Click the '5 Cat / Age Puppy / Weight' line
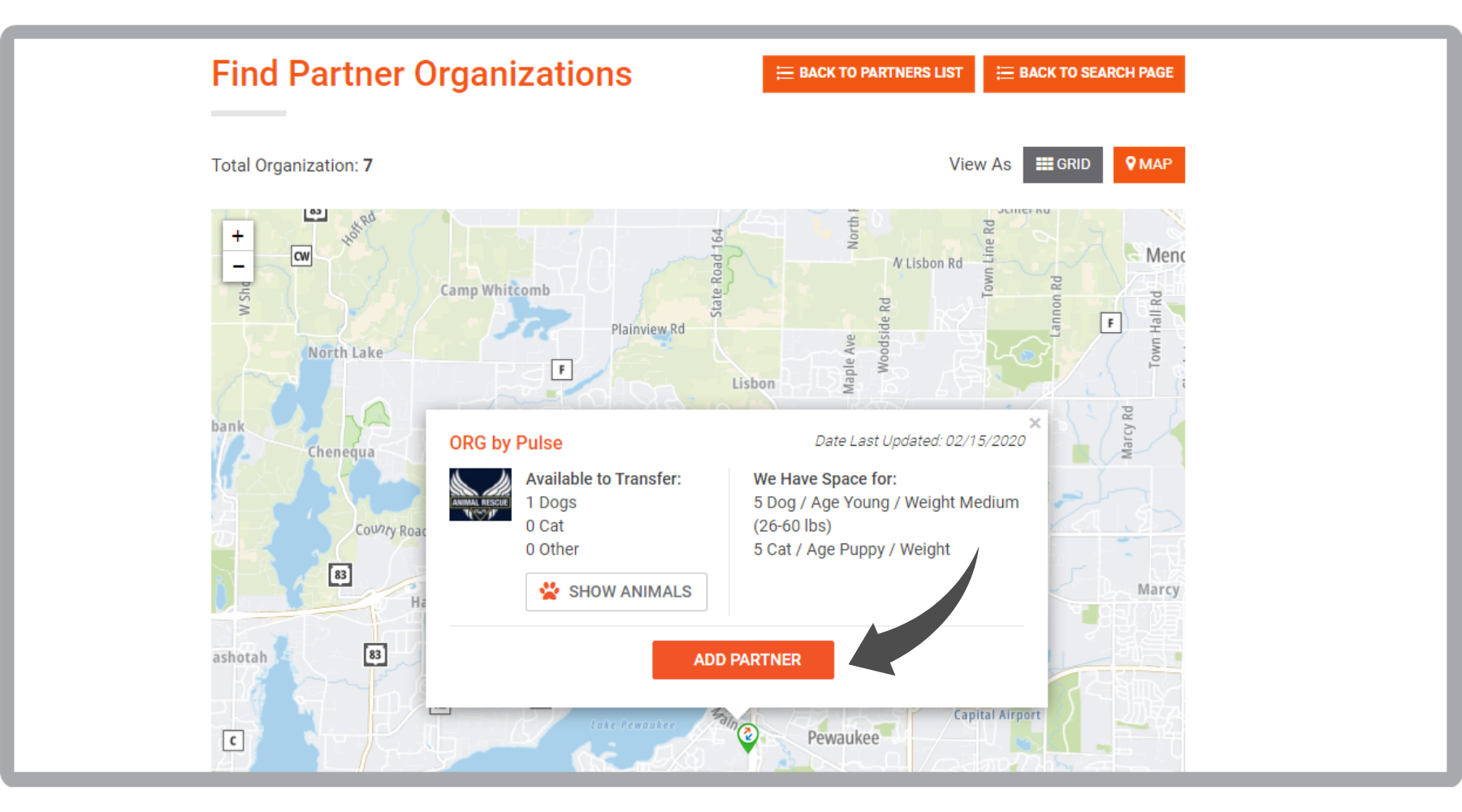This screenshot has width=1462, height=812. (x=852, y=550)
